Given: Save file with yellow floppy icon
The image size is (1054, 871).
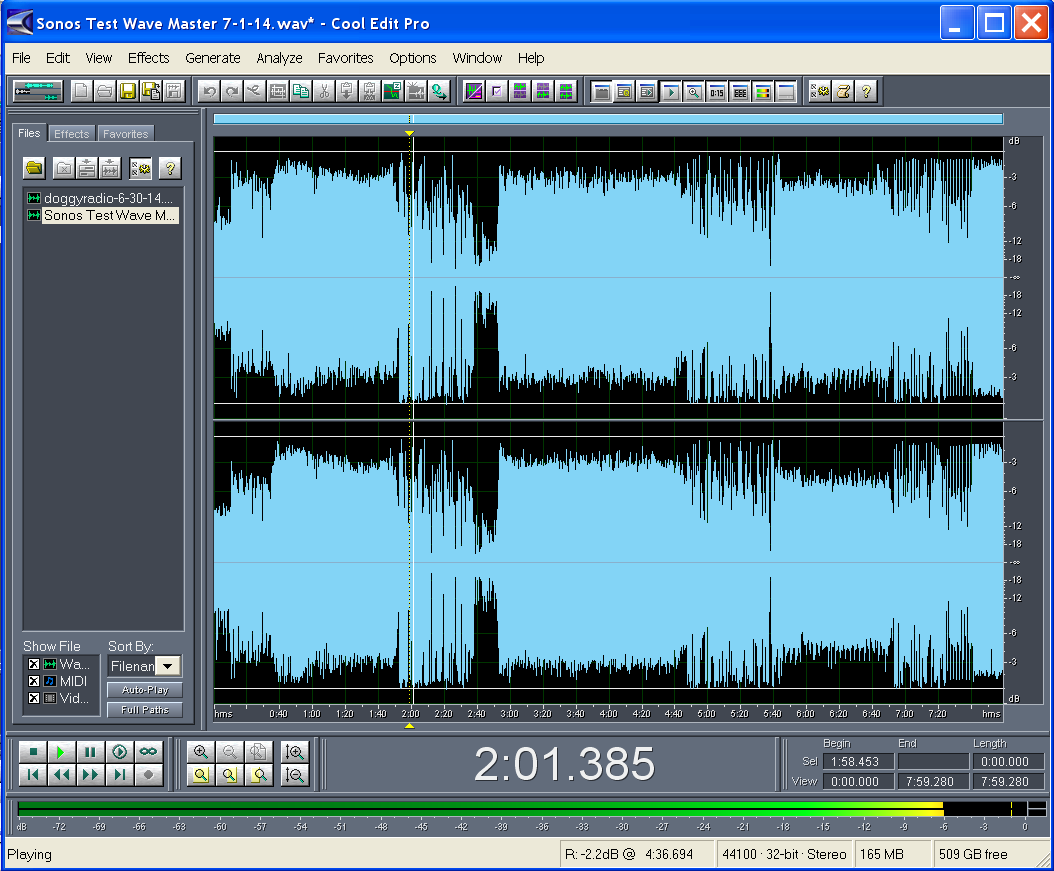Looking at the screenshot, I should [x=128, y=91].
